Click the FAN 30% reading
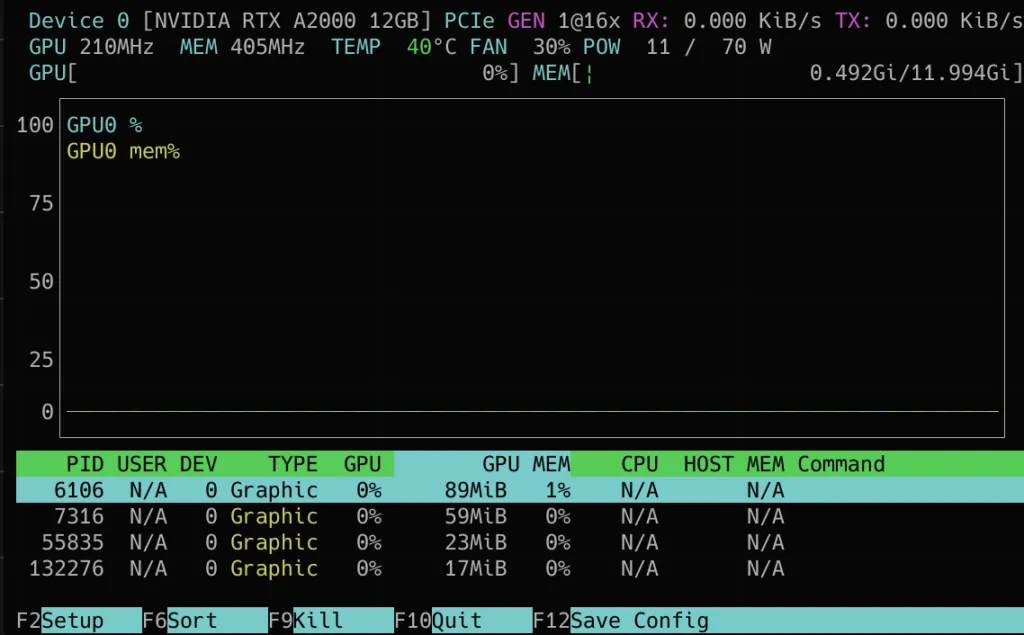1024x635 pixels. coord(520,46)
